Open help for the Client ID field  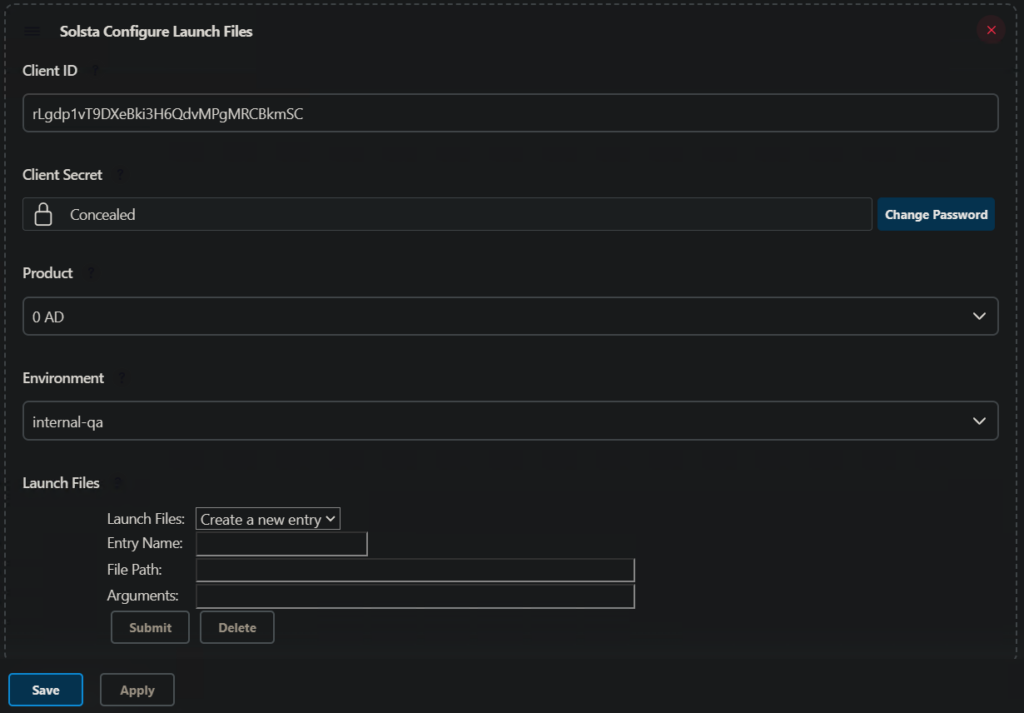95,71
